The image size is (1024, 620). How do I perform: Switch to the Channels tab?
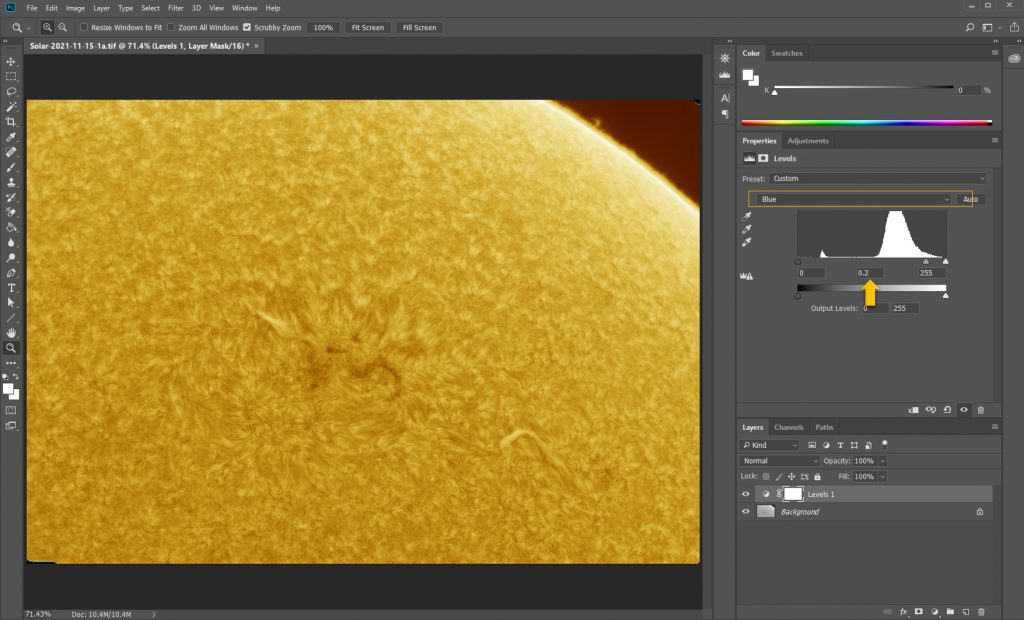[788, 427]
